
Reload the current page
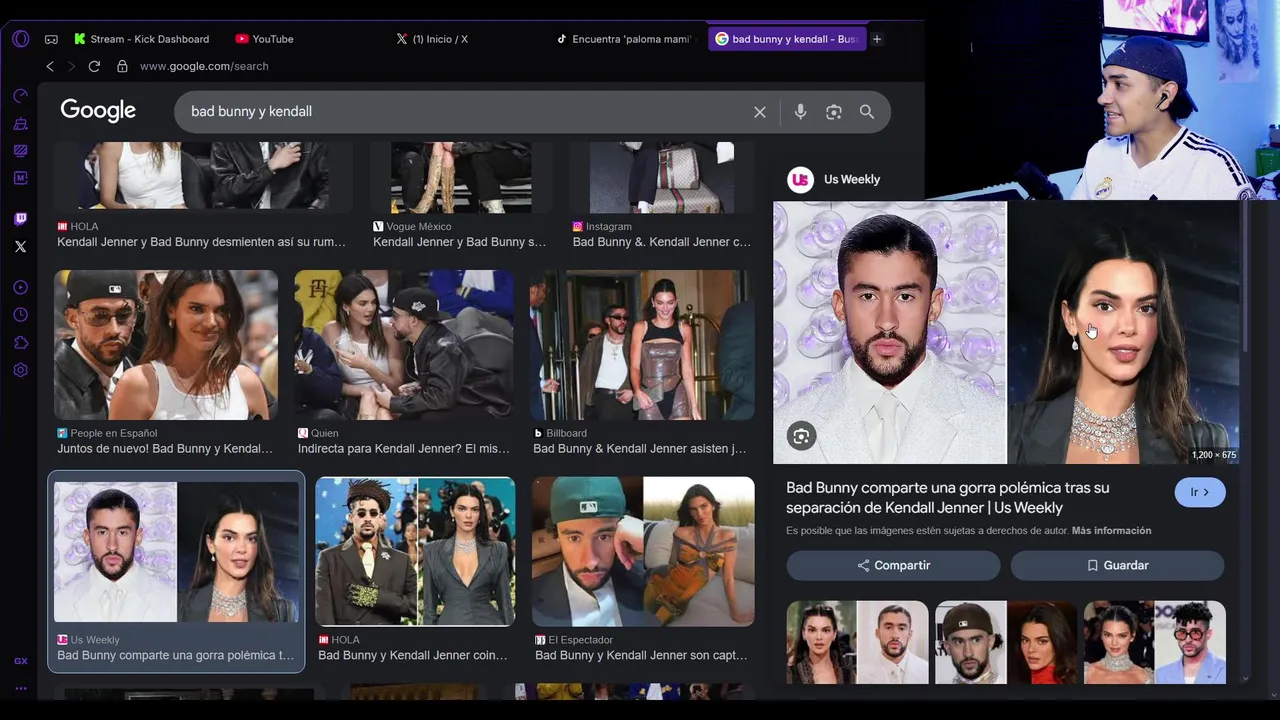[x=94, y=66]
